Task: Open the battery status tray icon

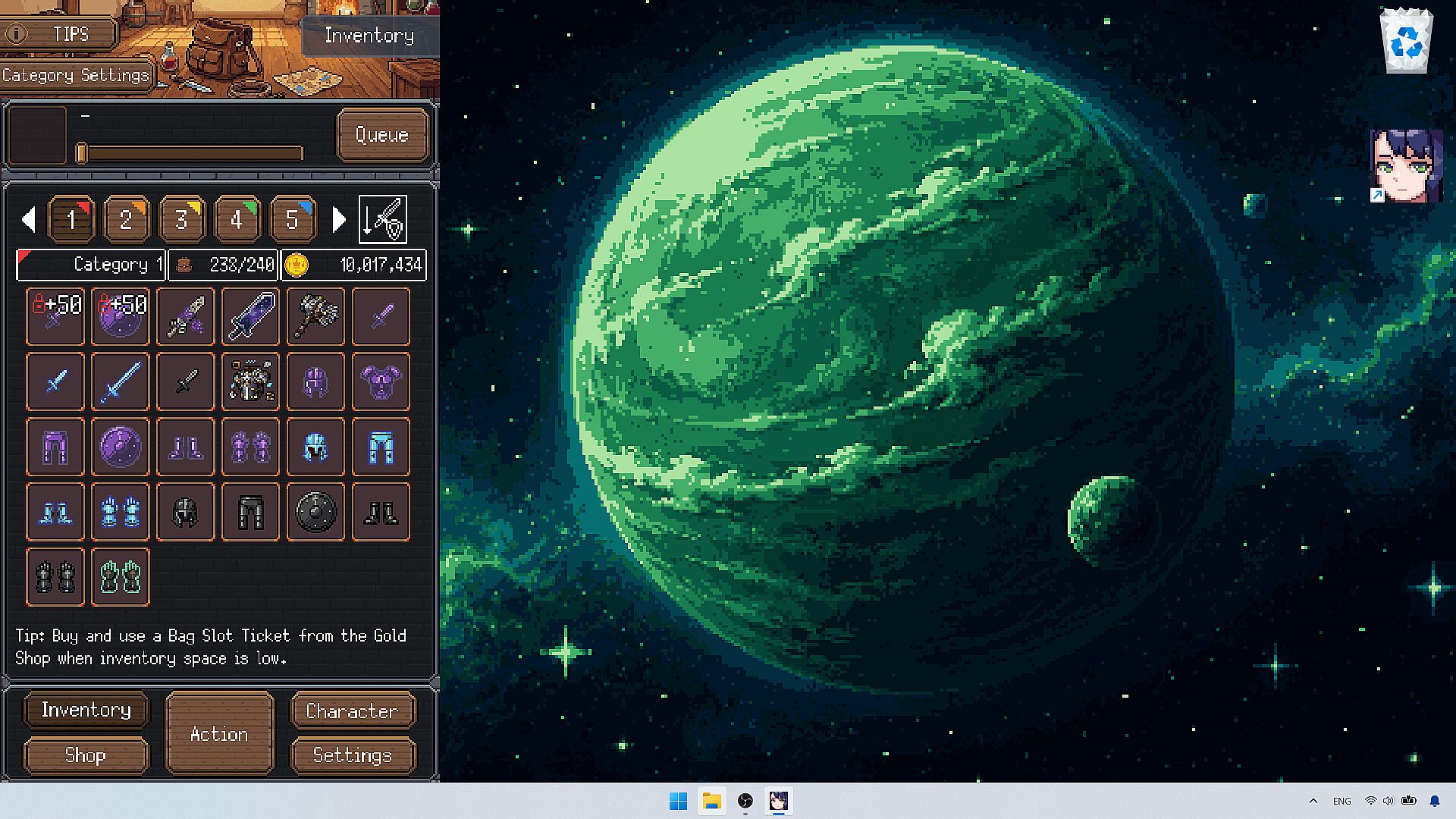Action: click(x=1409, y=801)
